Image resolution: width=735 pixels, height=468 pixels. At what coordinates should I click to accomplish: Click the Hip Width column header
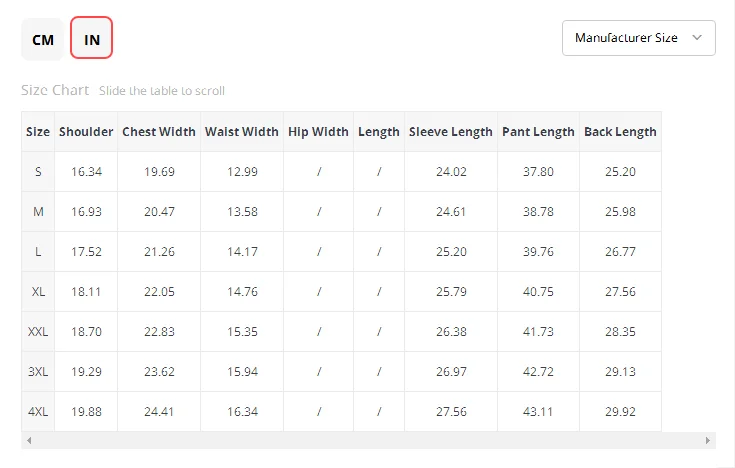(x=318, y=131)
